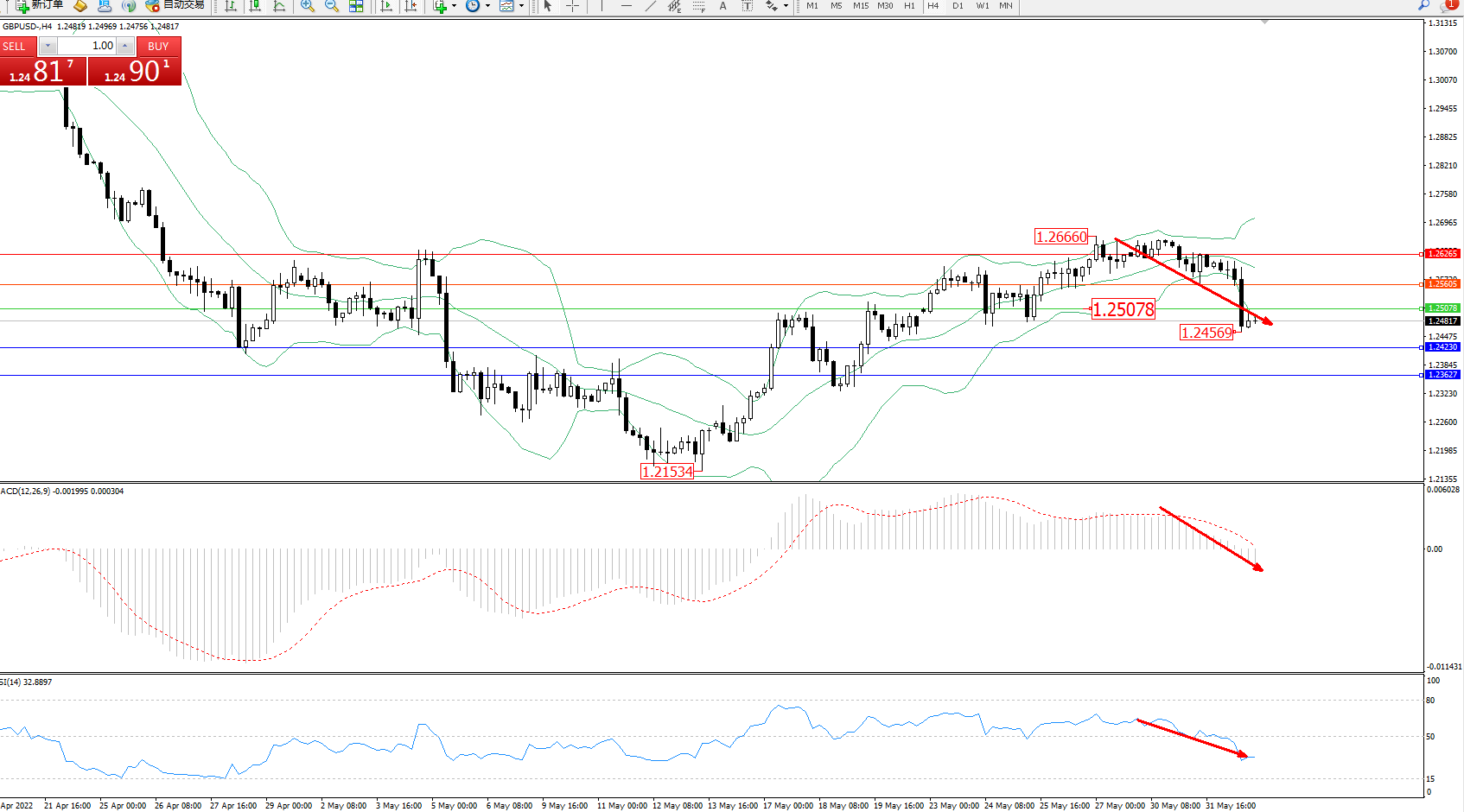
Task: Toggle 自动交易 auto trading toolbar item
Action: (175, 5)
